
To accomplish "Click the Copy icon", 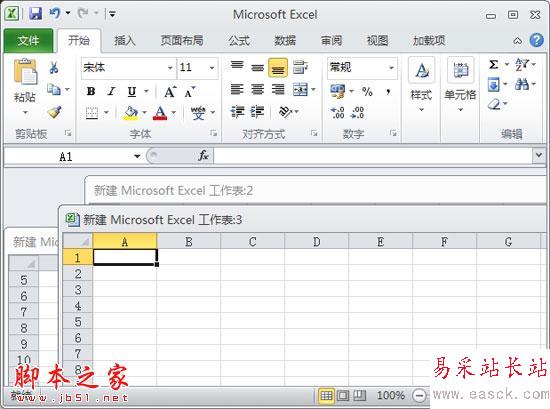I will [54, 89].
